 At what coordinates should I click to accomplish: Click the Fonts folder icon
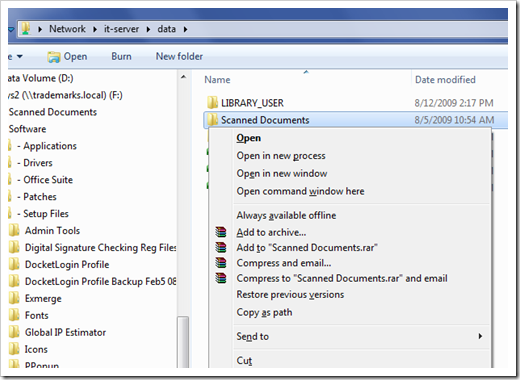coord(14,315)
